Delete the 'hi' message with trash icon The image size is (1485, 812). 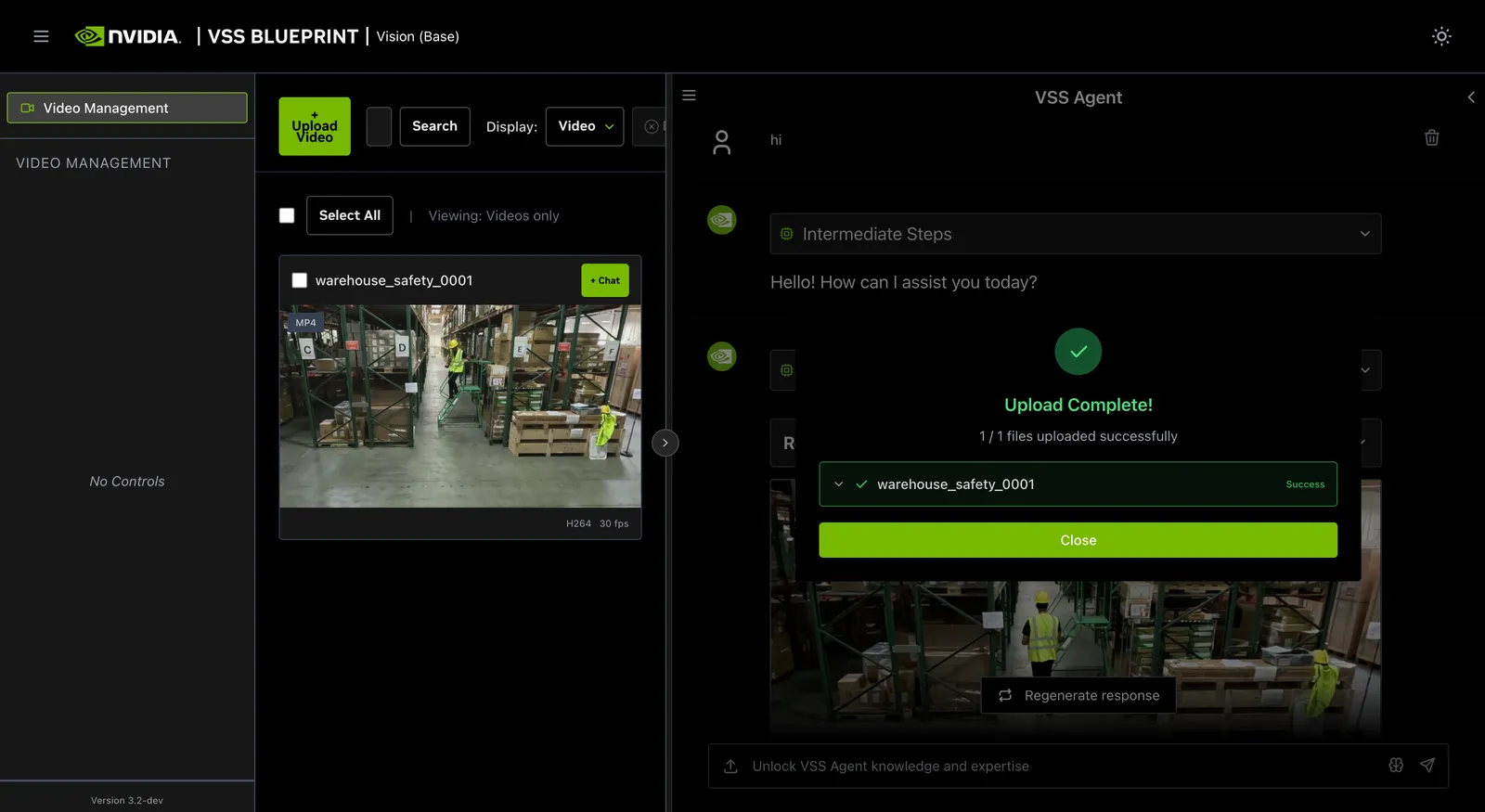click(1432, 137)
